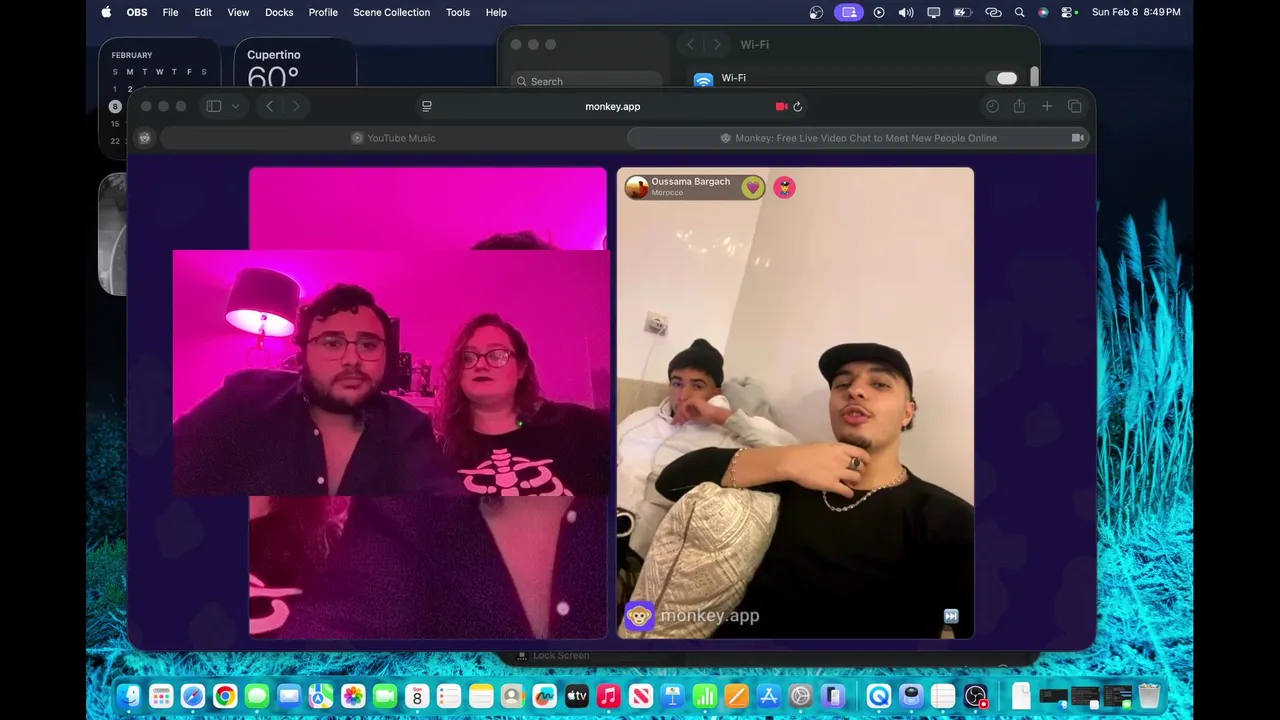Open Spotlight search in menu bar
Image resolution: width=1280 pixels, height=720 pixels.
pos(1019,12)
